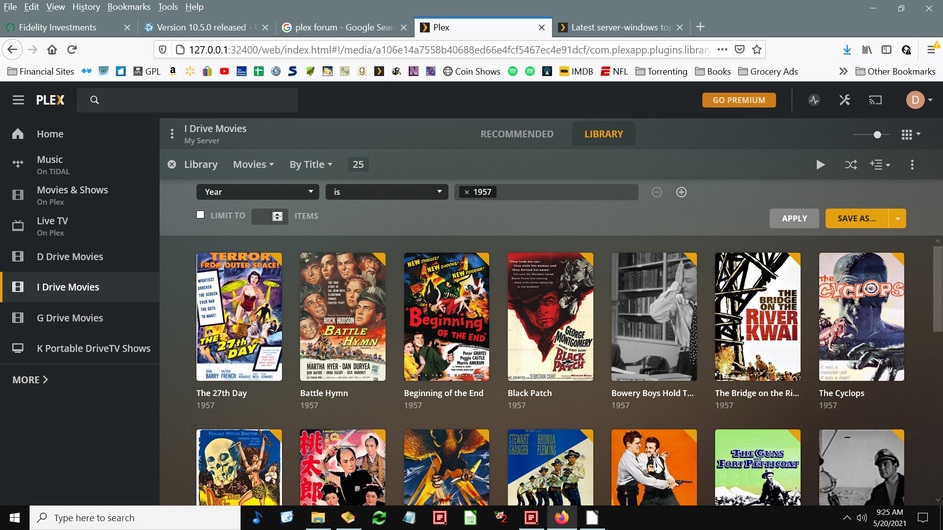Open the IMDB bookmark
The width and height of the screenshot is (943, 530).
(x=576, y=71)
